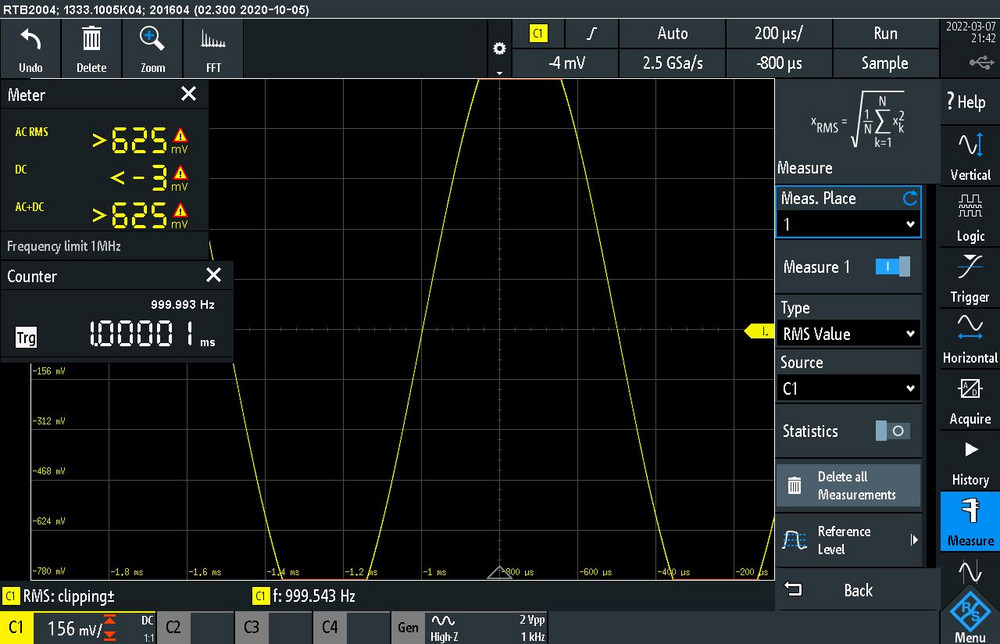Change the Sample acquisition mode
1000x644 pixels.
coord(885,62)
